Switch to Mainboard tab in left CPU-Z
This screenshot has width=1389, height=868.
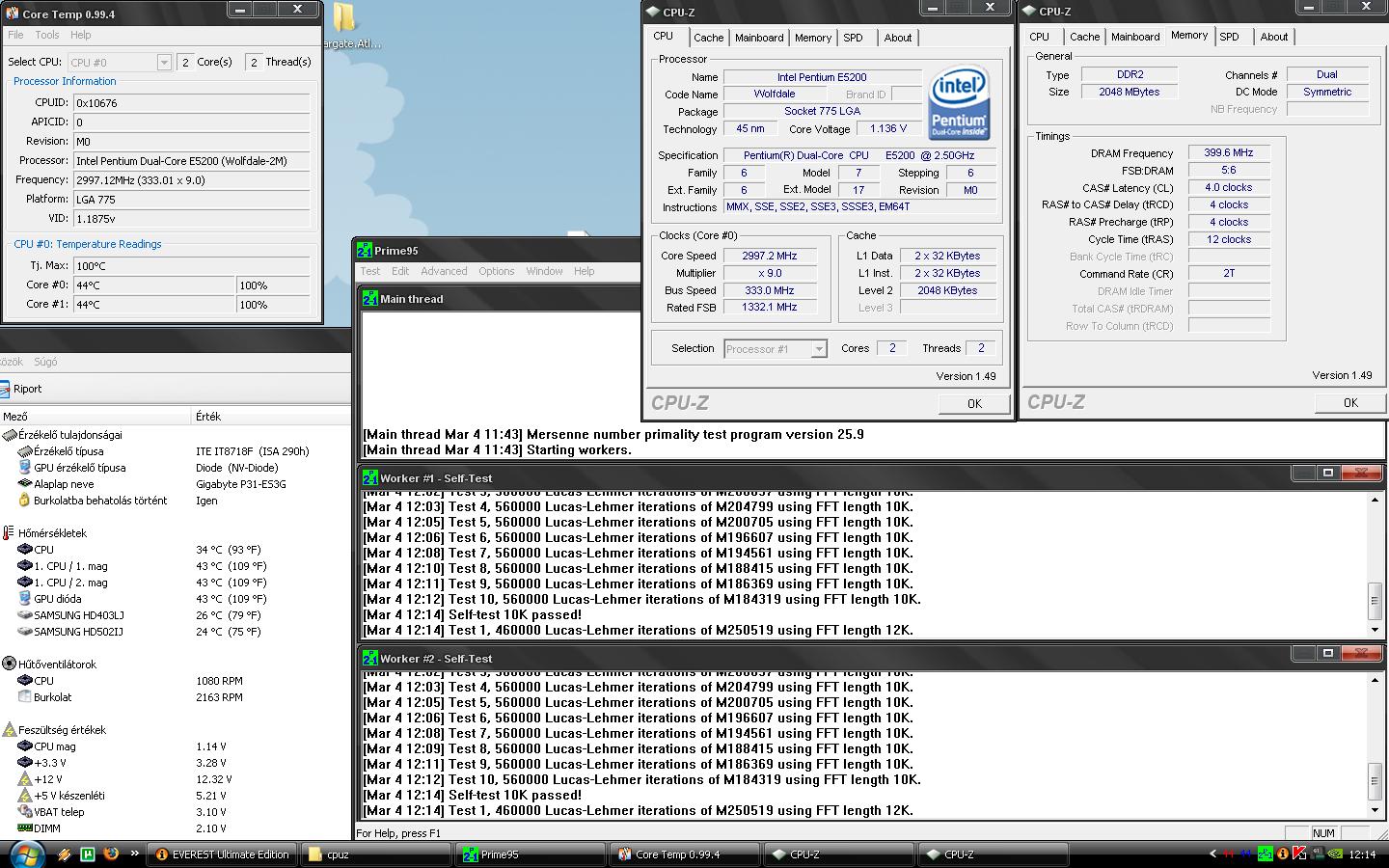point(759,38)
